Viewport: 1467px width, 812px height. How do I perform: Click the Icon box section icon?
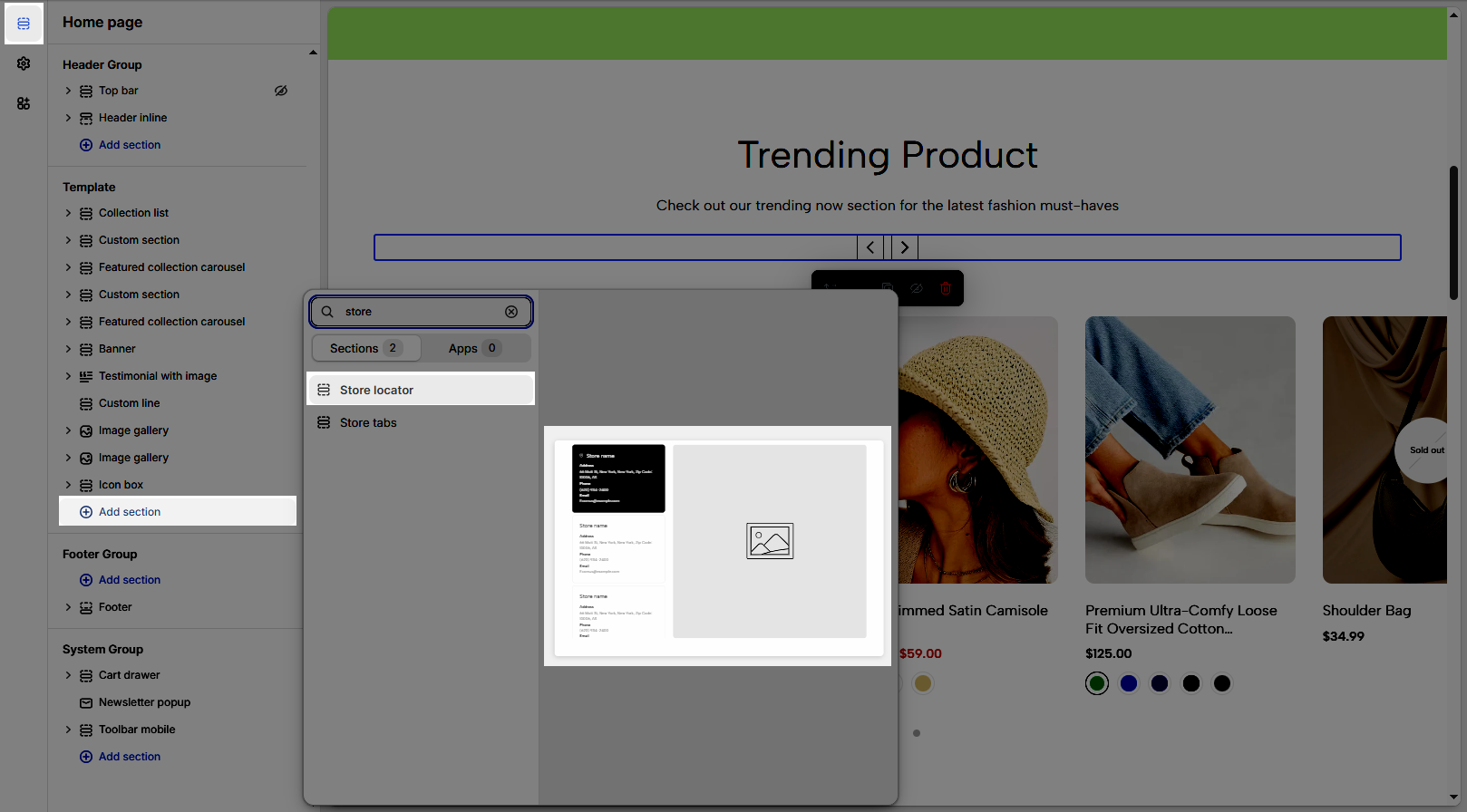click(86, 485)
